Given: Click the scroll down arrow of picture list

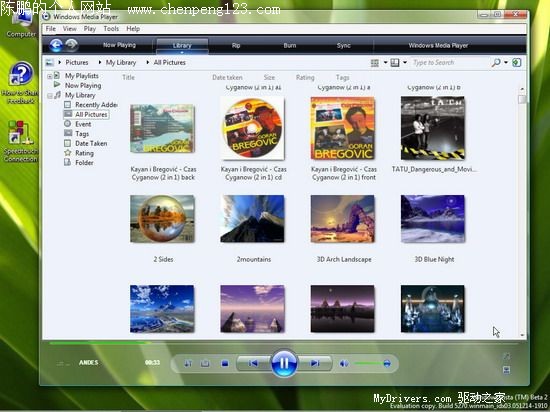Looking at the screenshot, I should pos(522,335).
